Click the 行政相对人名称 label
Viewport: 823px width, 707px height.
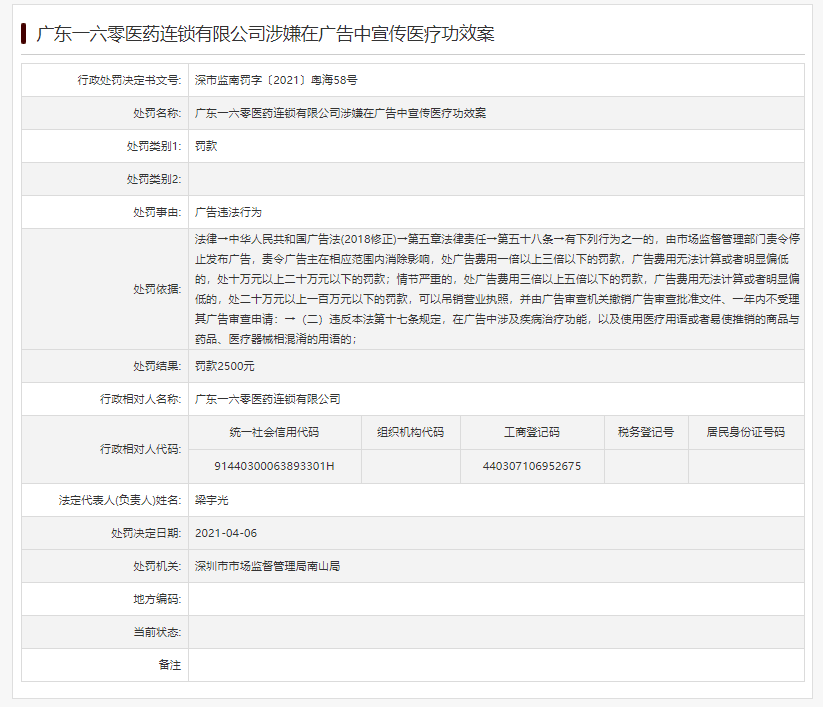pyautogui.click(x=141, y=399)
